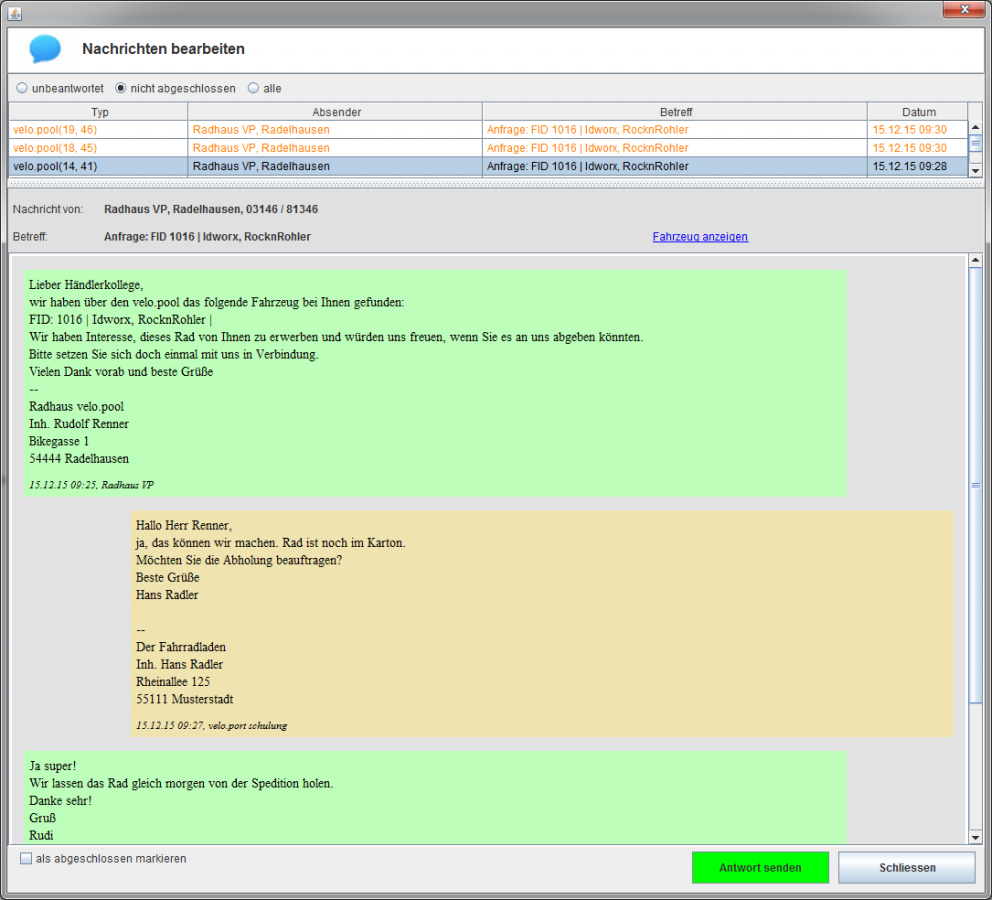This screenshot has height=900, width=992.
Task: Choose the 'alle' filter radio button
Action: click(253, 88)
